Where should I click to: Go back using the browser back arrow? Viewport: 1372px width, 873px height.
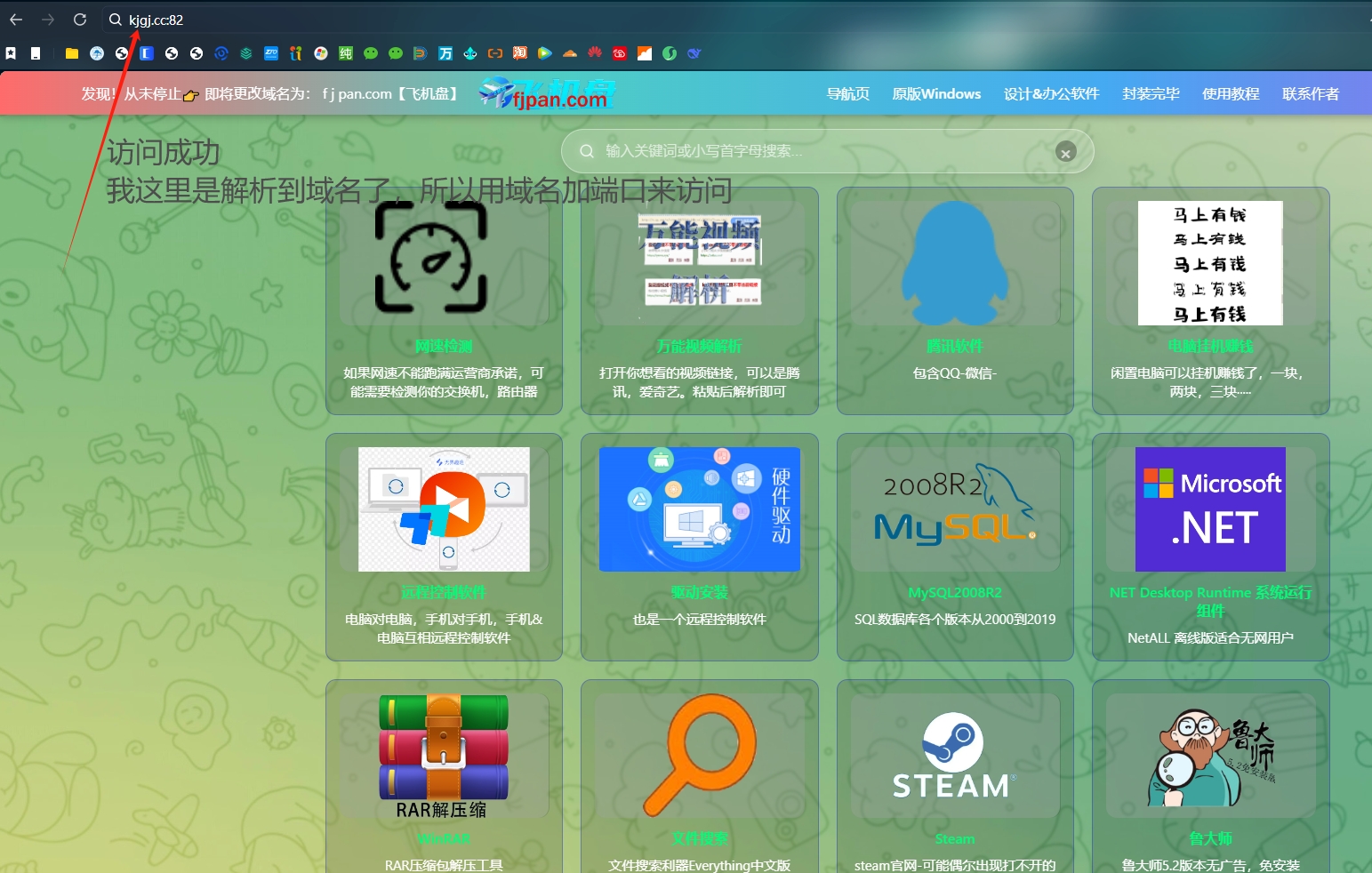tap(16, 20)
